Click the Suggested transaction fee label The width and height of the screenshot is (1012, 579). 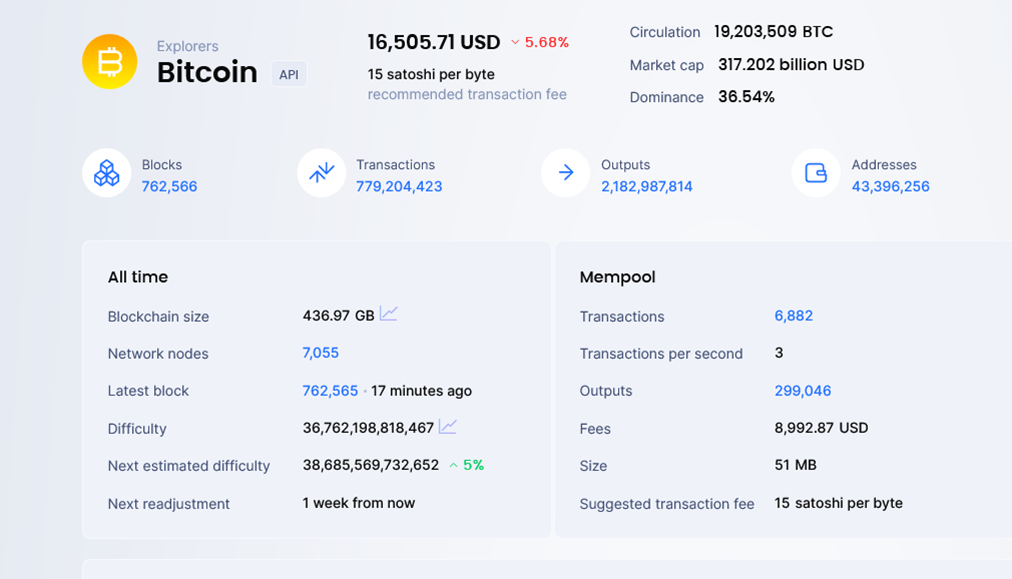667,504
